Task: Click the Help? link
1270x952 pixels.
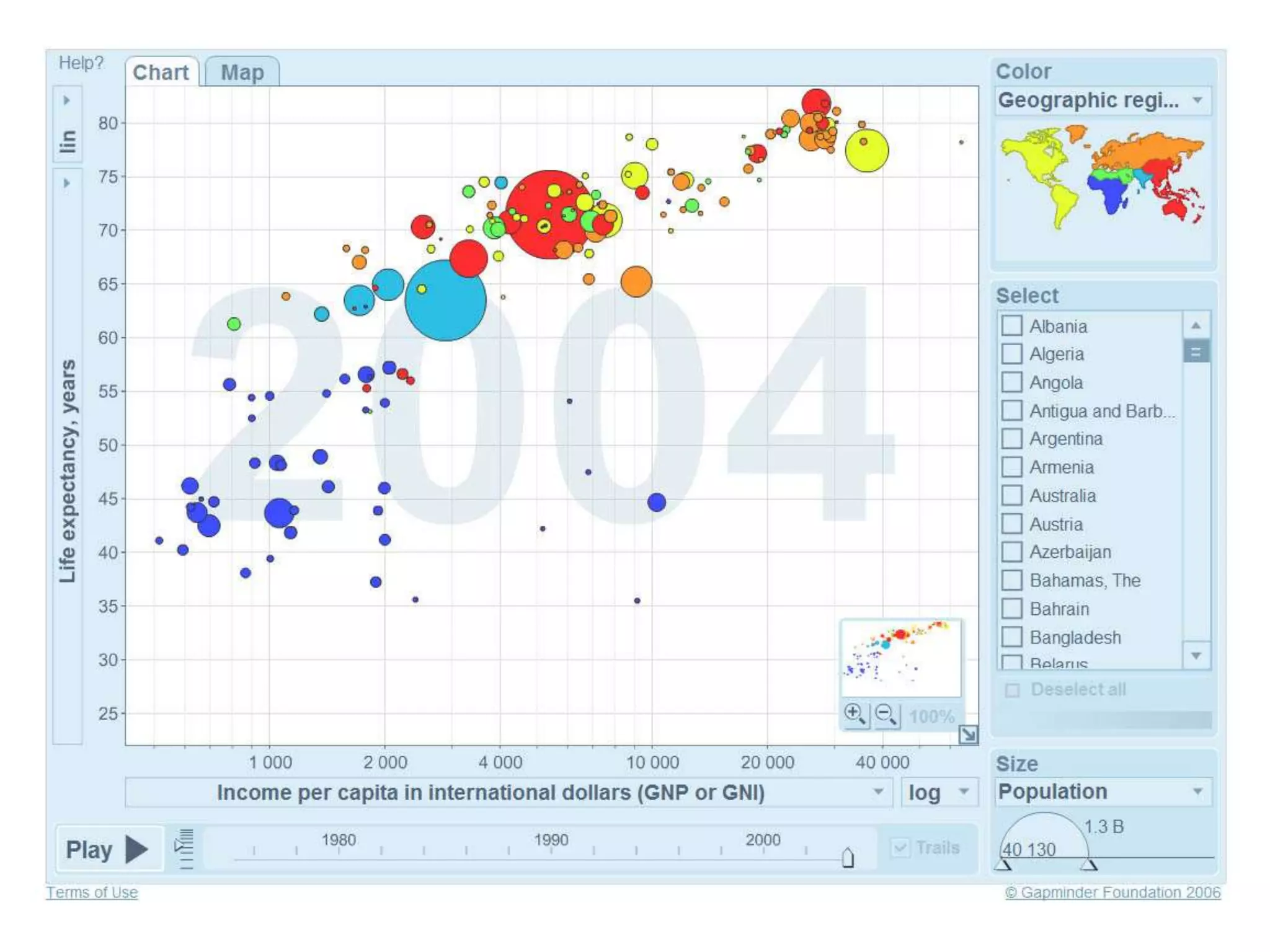Action: click(81, 63)
